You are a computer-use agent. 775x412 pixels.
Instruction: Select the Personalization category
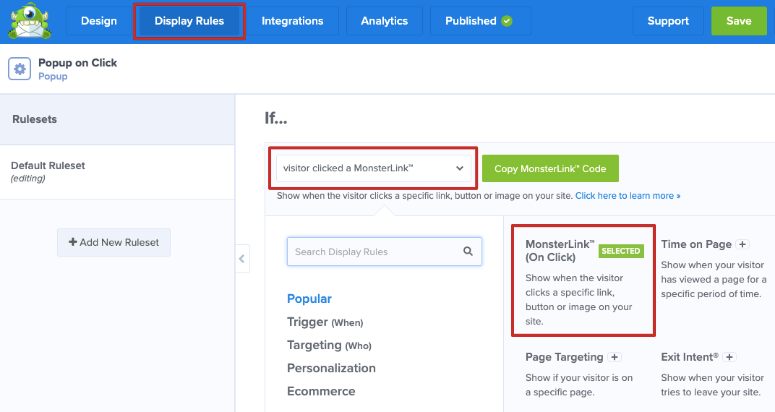tap(331, 368)
